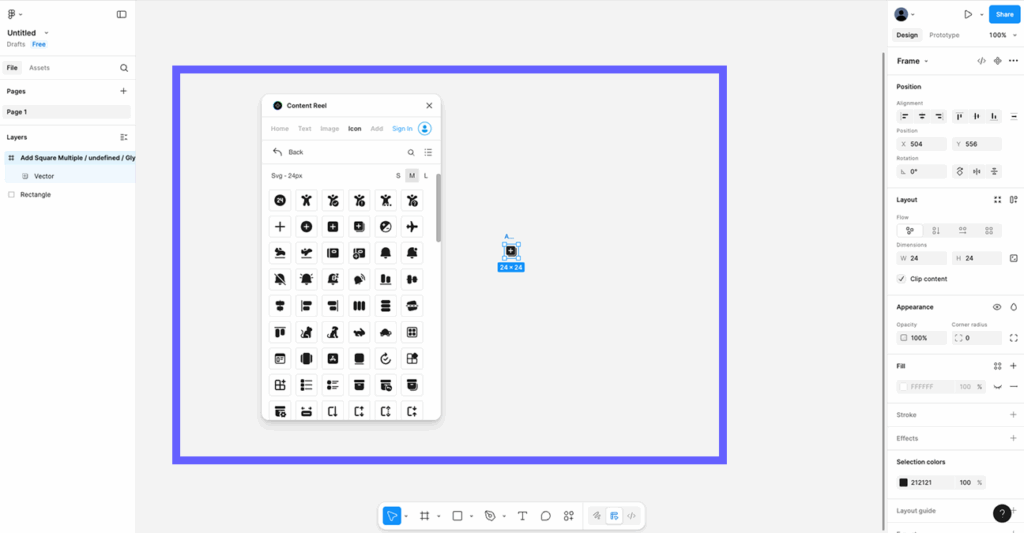Search layers with magnifier icon in left panel
Viewport: 1024px width, 533px height.
(124, 68)
